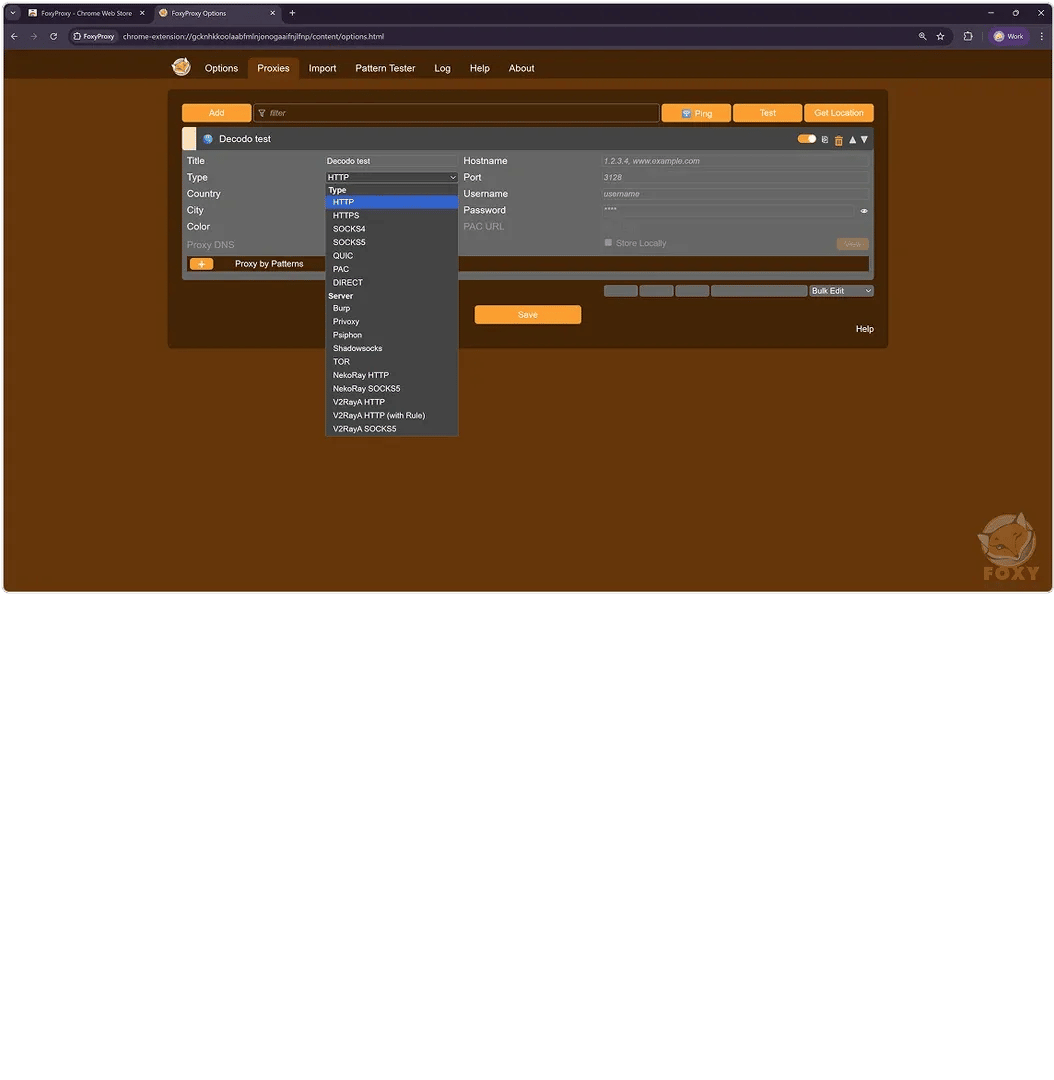Click the color swatch beside Decodo test
1054x1080 pixels.
pos(189,139)
